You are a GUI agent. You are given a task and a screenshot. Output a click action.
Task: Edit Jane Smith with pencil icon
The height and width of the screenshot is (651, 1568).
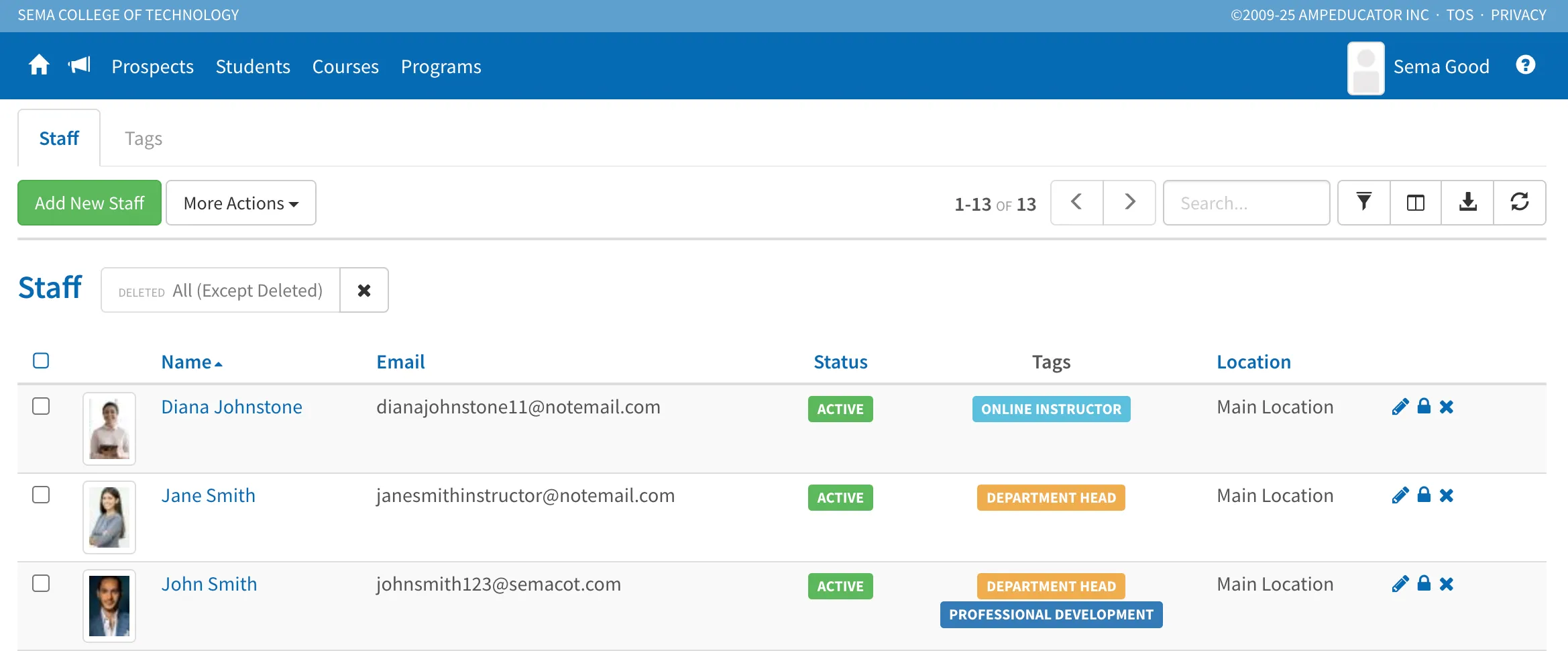[x=1400, y=495]
